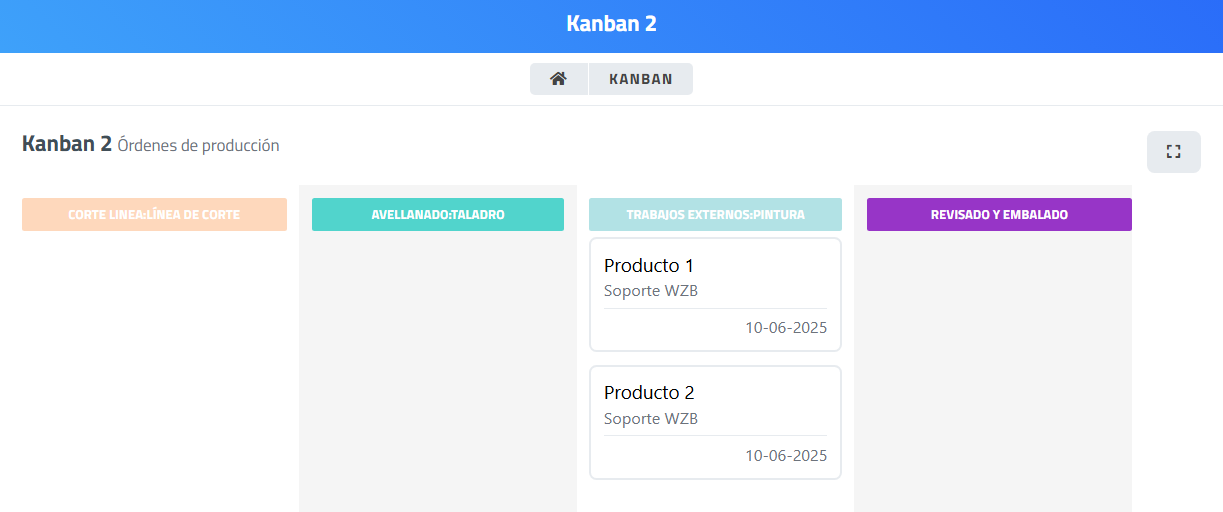Click the Avellanado:Taladro column header
This screenshot has width=1223, height=512.
(x=438, y=215)
